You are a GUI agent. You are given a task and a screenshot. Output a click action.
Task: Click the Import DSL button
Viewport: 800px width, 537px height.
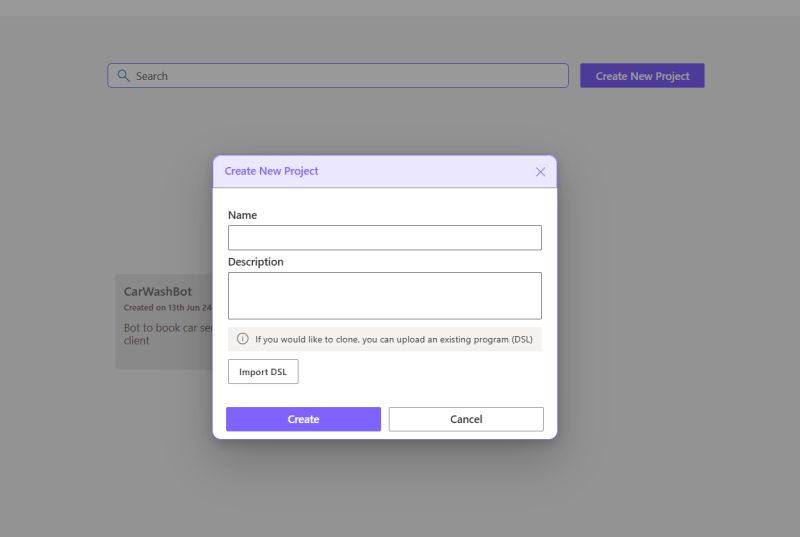(x=263, y=372)
